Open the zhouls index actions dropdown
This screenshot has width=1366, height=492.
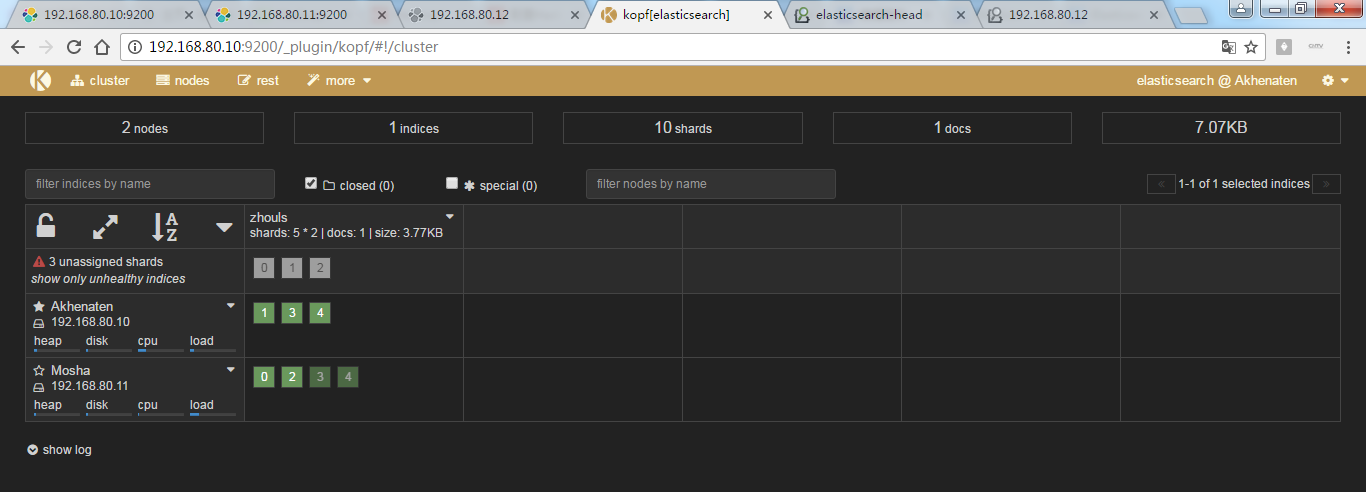[450, 216]
